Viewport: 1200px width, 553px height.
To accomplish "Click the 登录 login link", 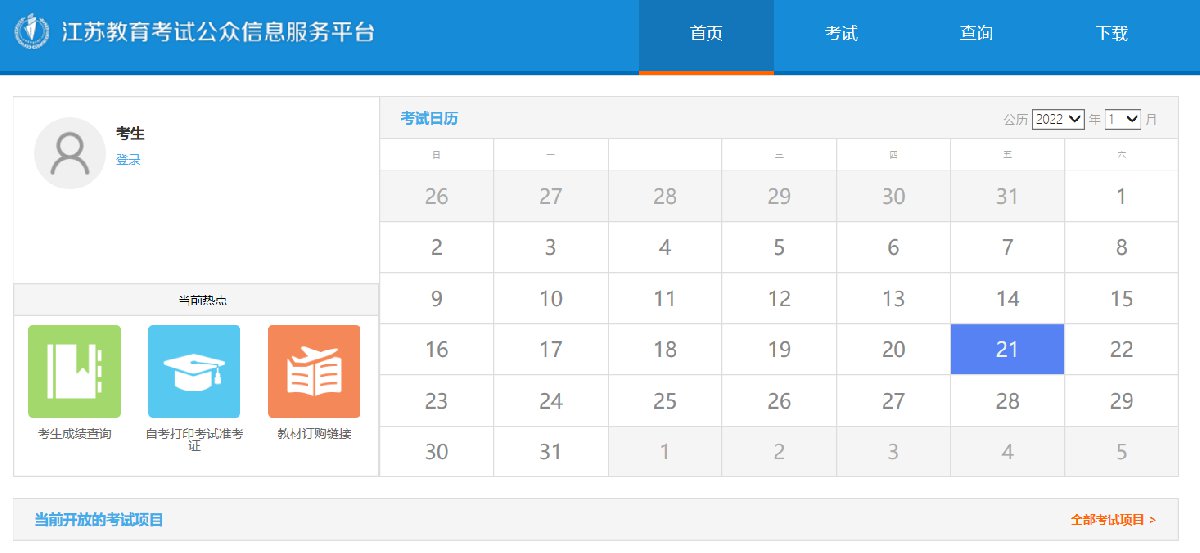I will tap(128, 160).
